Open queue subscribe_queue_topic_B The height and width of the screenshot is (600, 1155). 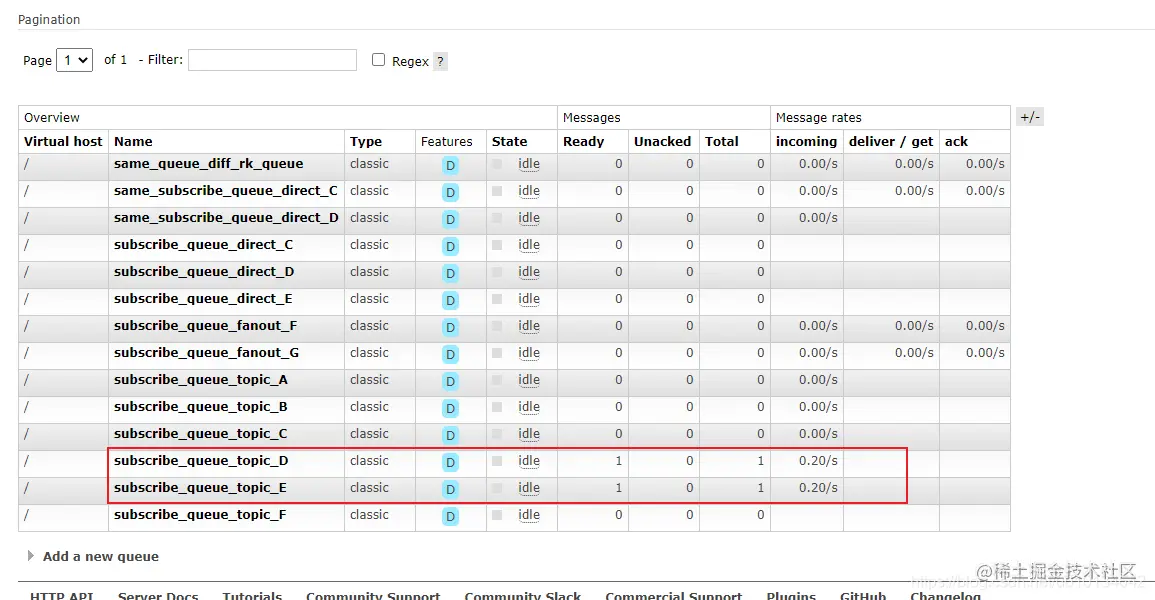coord(200,406)
